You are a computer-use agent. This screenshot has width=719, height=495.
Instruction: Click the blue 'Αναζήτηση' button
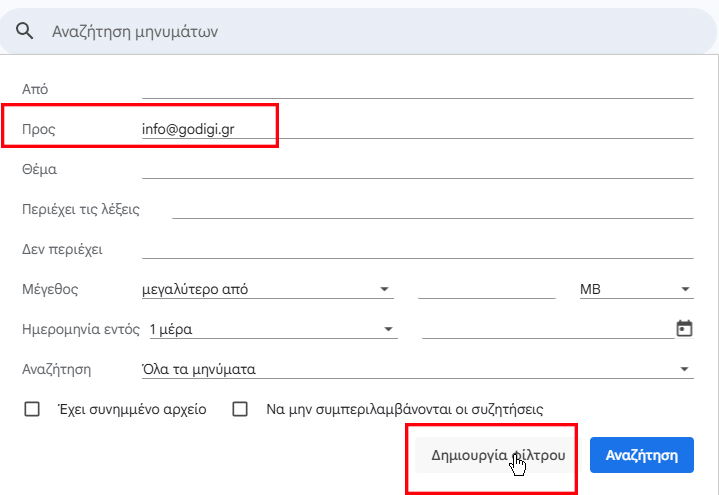640,455
